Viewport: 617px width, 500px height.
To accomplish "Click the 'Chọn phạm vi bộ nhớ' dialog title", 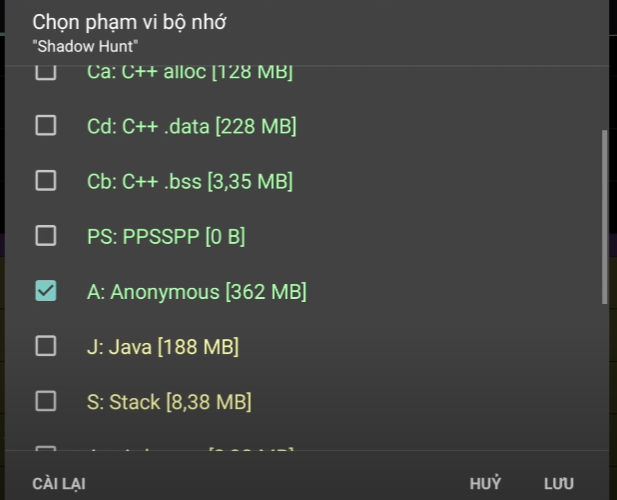I will click(x=129, y=22).
